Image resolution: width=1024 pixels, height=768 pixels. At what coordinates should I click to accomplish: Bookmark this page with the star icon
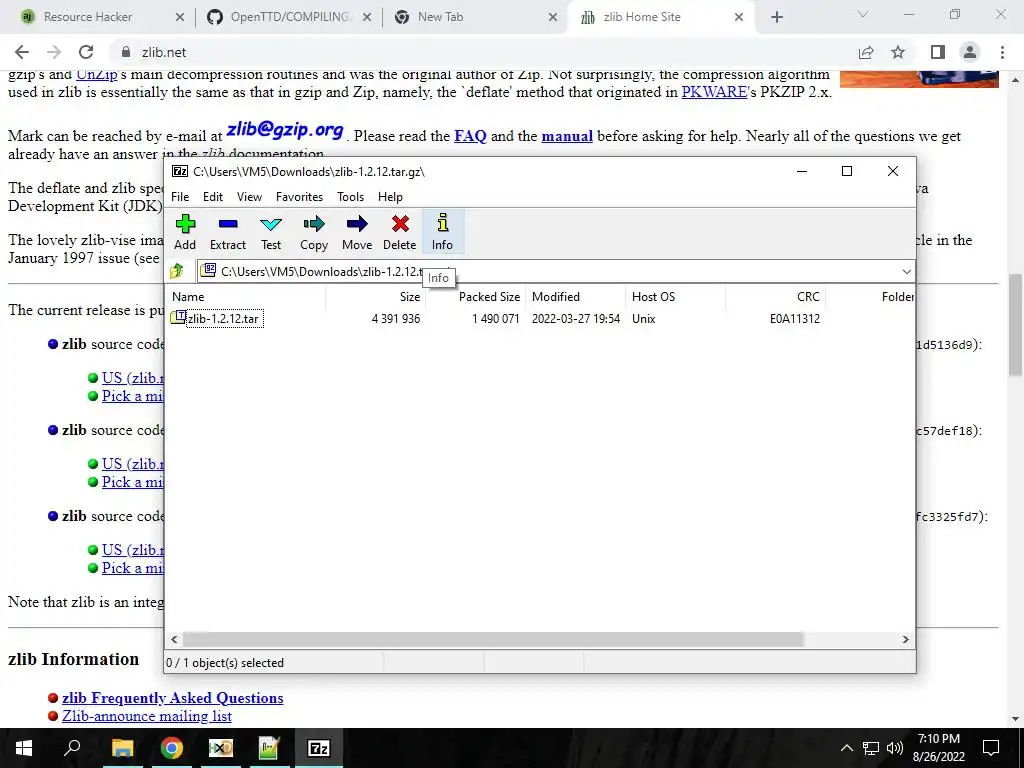point(898,52)
